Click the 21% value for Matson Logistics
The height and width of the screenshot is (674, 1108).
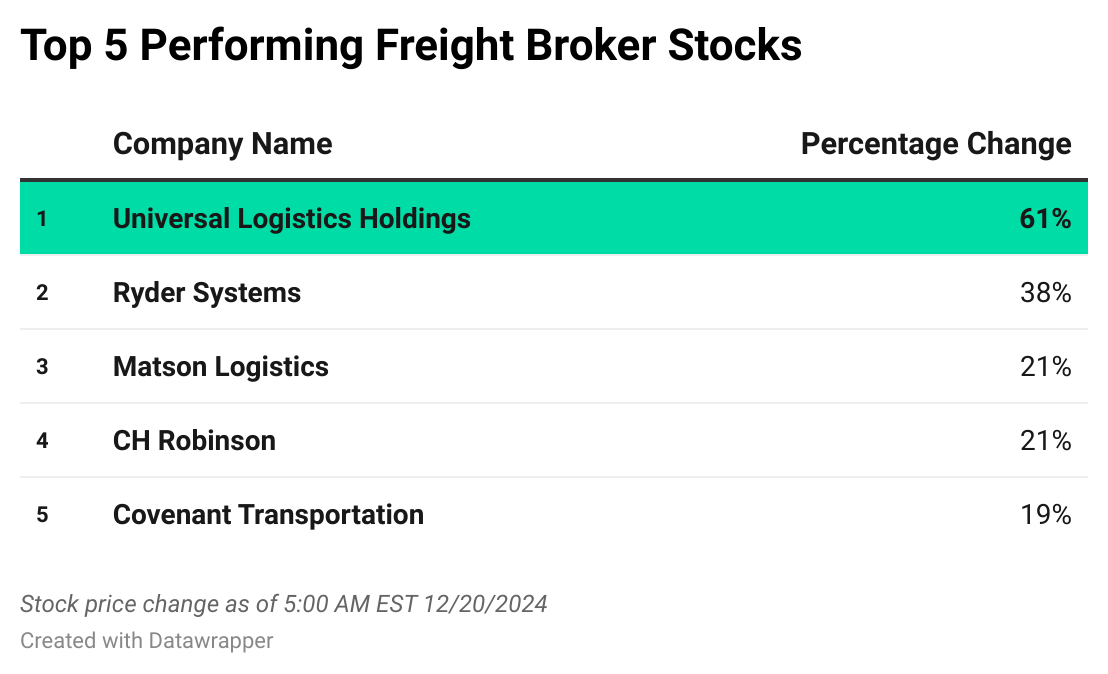click(1045, 367)
